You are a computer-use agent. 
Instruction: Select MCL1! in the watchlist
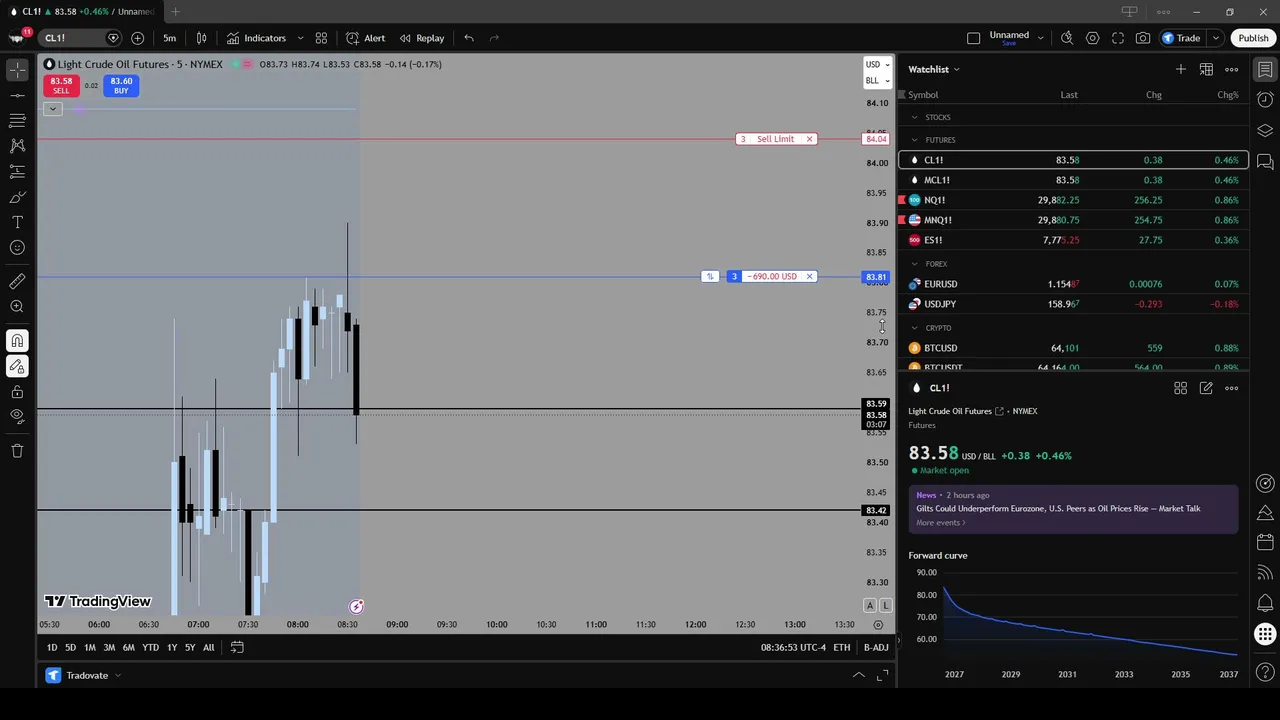tap(1074, 180)
